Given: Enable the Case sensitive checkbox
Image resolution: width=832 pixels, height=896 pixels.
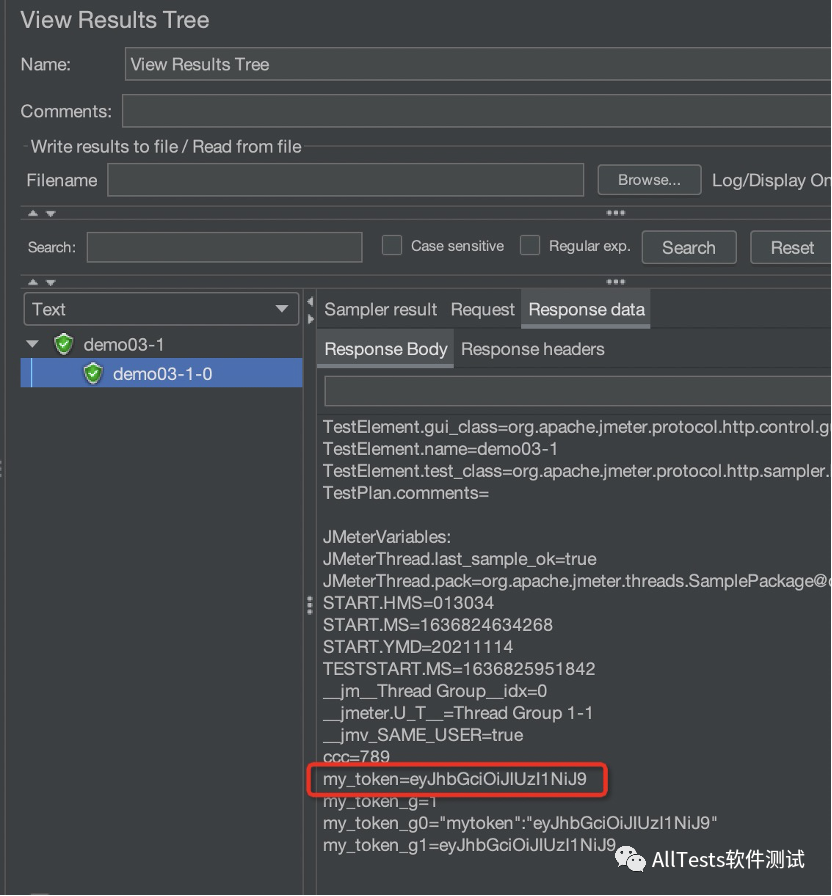Looking at the screenshot, I should (392, 246).
